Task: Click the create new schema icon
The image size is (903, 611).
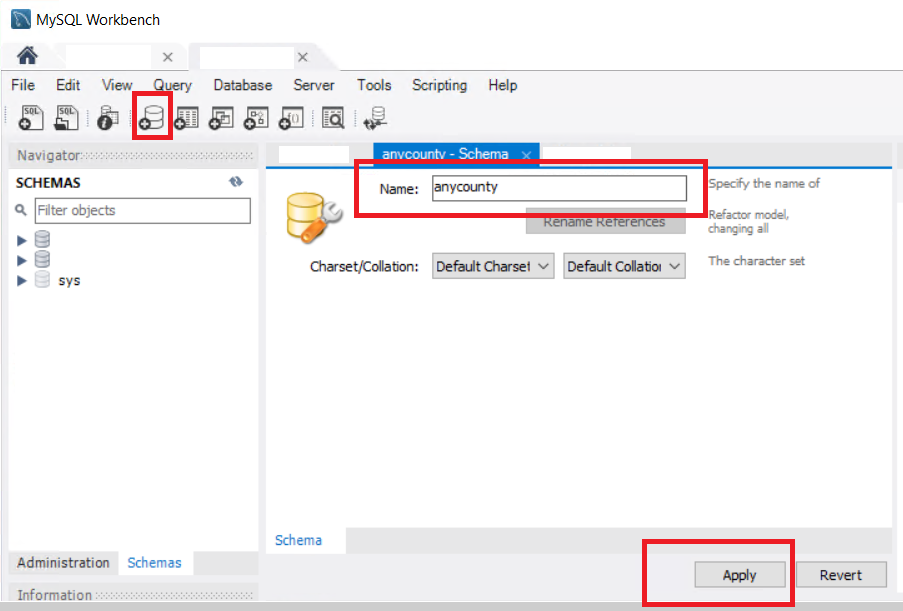Action: click(x=152, y=117)
